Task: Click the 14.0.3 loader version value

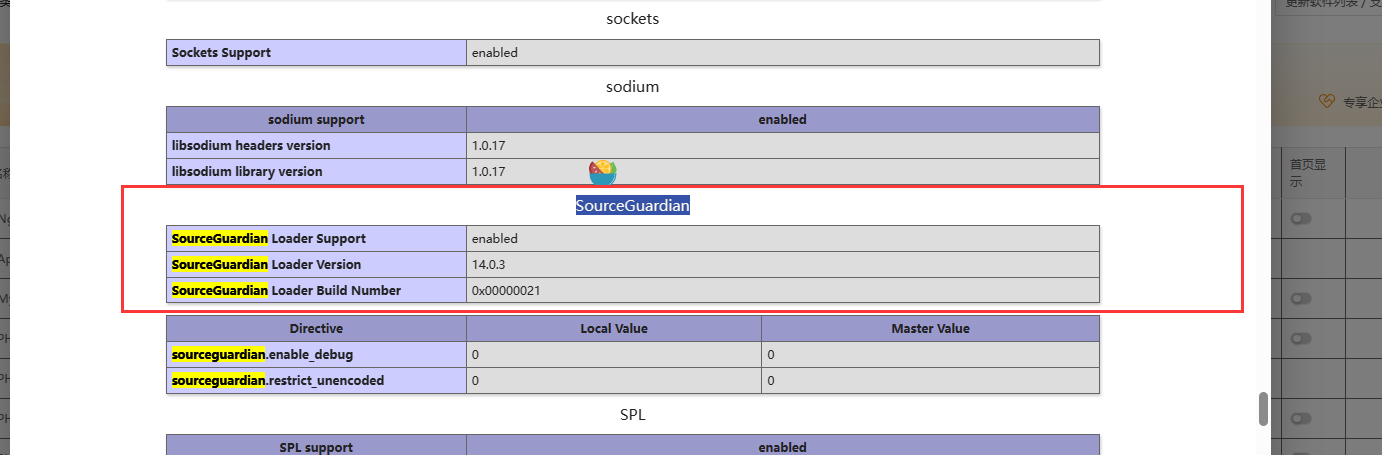Action: tap(491, 265)
